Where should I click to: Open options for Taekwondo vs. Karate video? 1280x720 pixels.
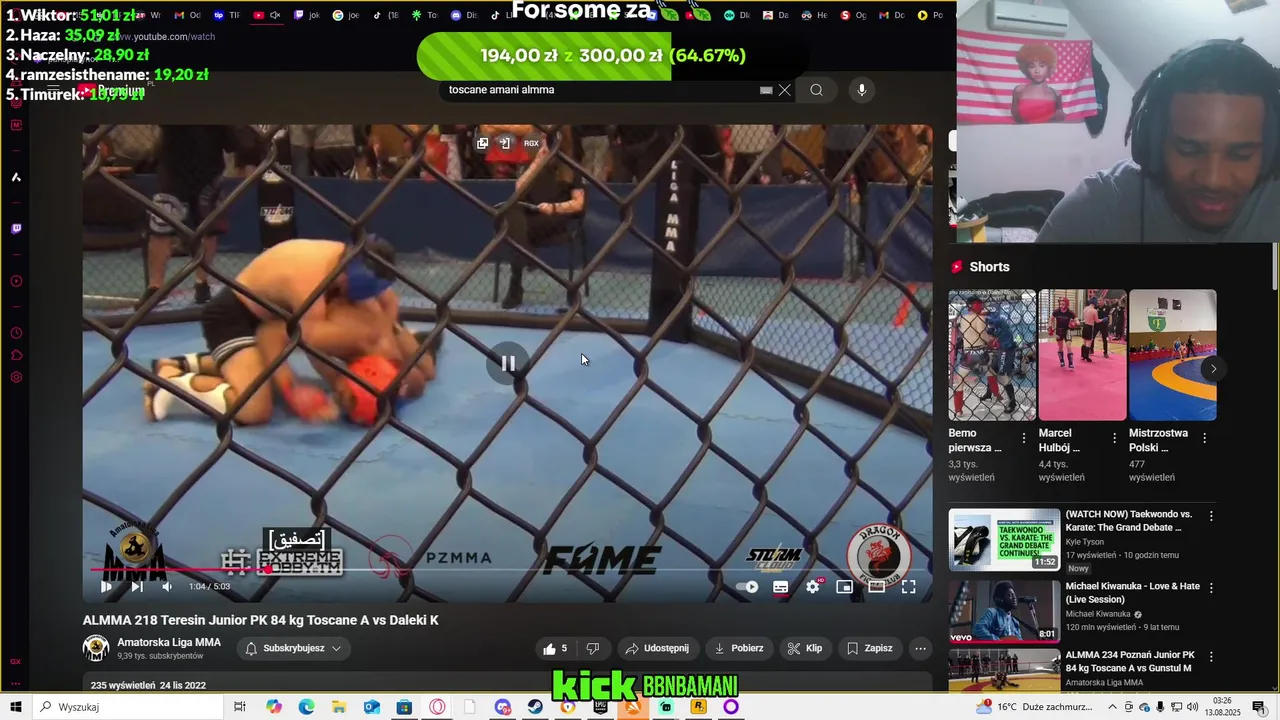pos(1211,516)
